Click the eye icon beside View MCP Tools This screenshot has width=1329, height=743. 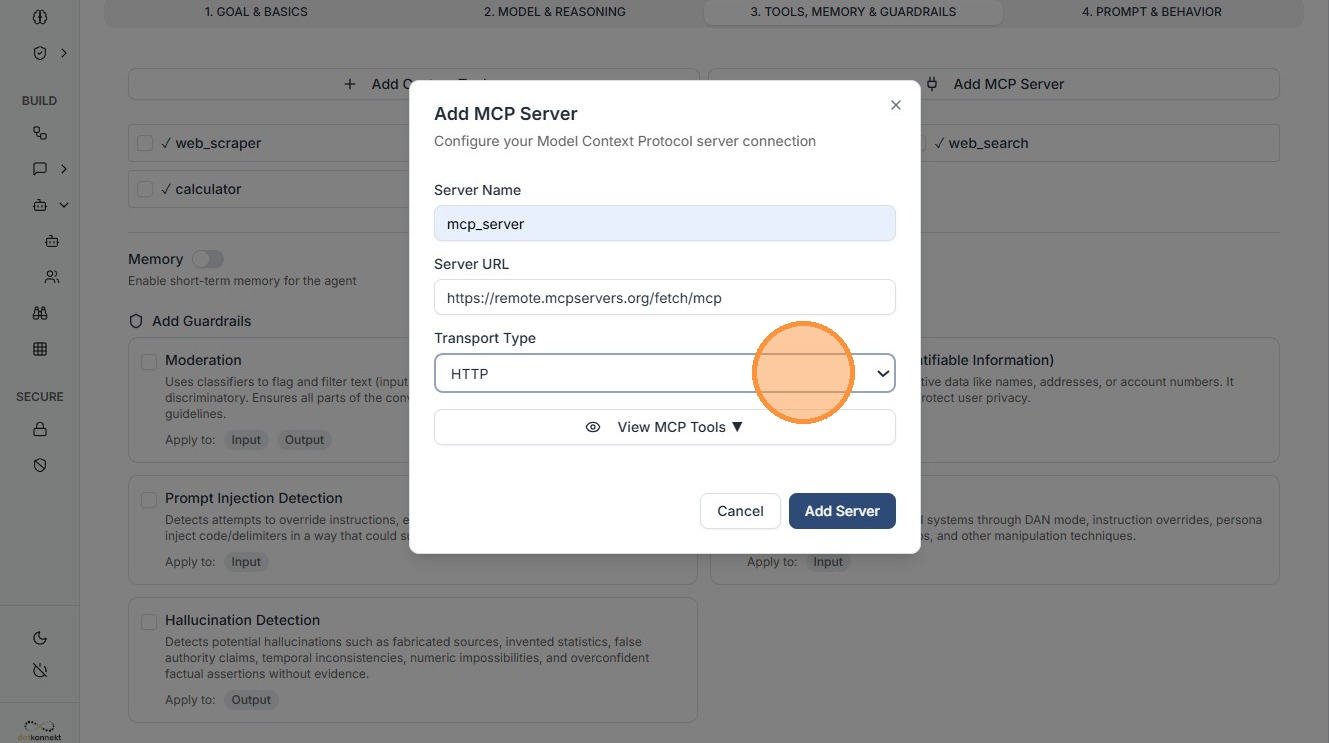click(x=593, y=427)
